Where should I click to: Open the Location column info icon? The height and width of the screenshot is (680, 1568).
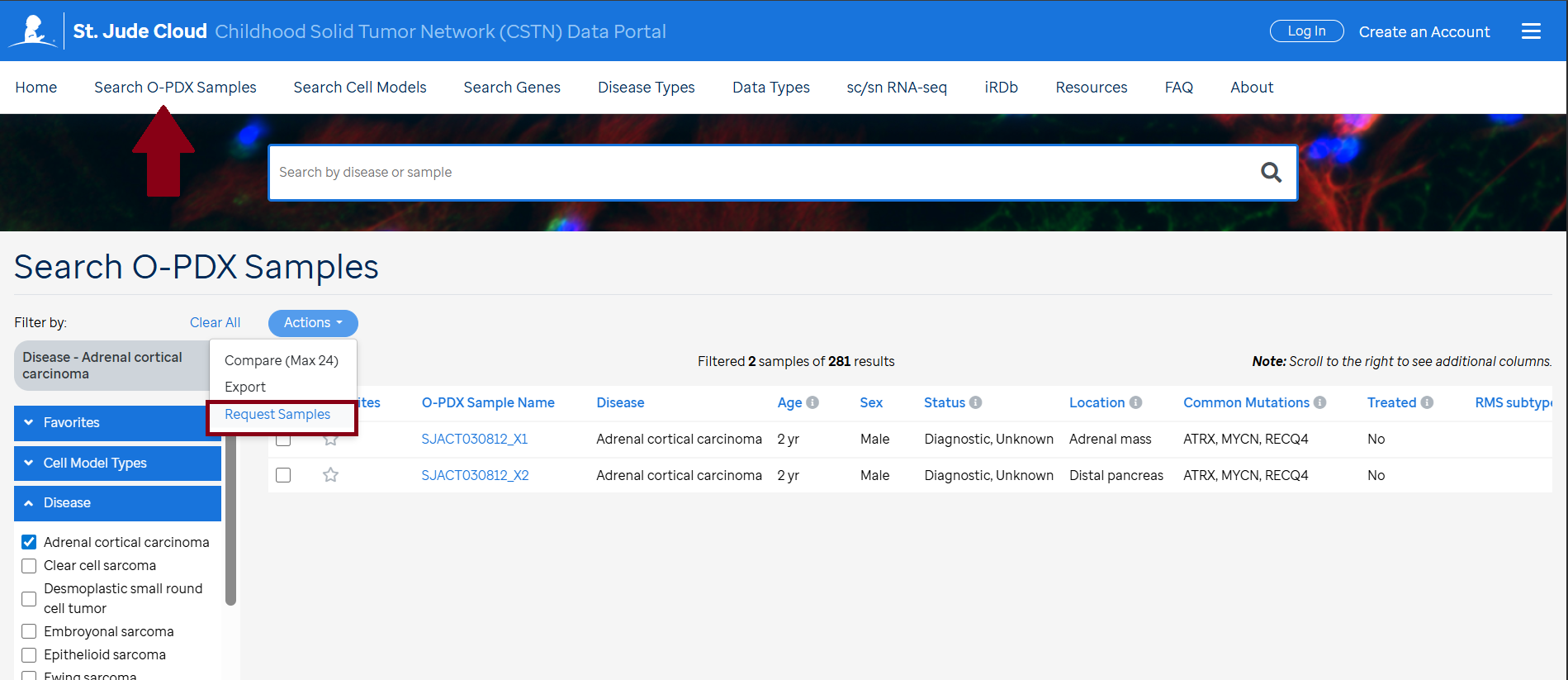(x=1135, y=402)
